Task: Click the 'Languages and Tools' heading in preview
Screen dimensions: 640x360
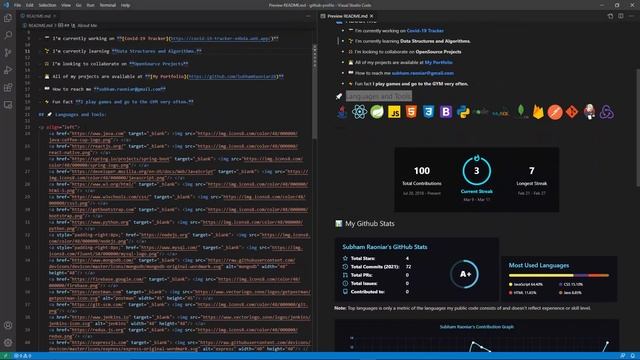Action: (379, 96)
